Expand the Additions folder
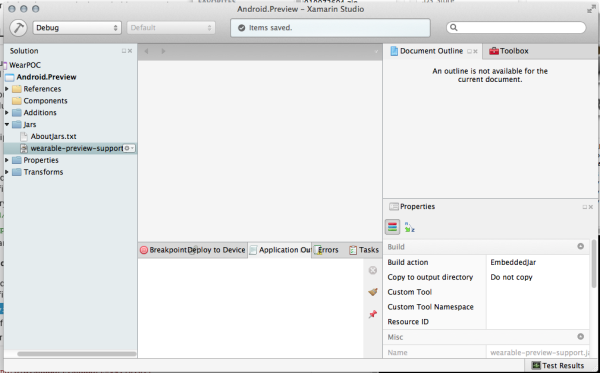The height and width of the screenshot is (373, 600). [x=7, y=112]
